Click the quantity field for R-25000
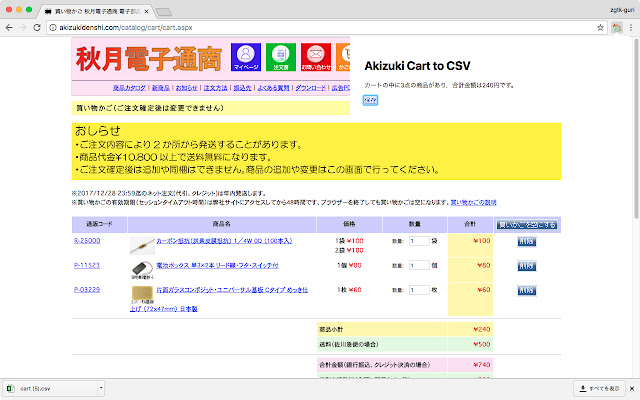 coord(419,241)
